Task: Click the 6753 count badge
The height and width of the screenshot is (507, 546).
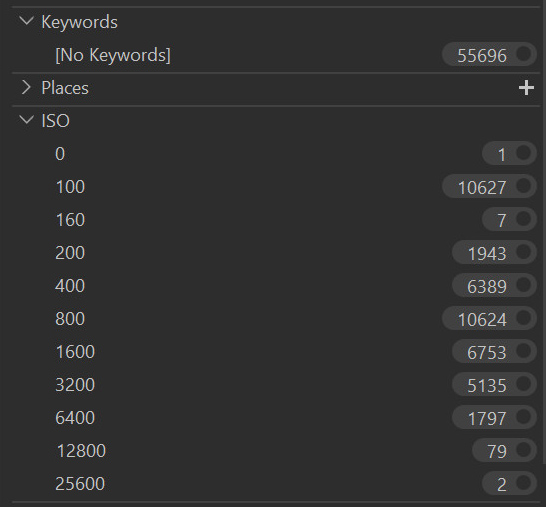Action: (494, 351)
